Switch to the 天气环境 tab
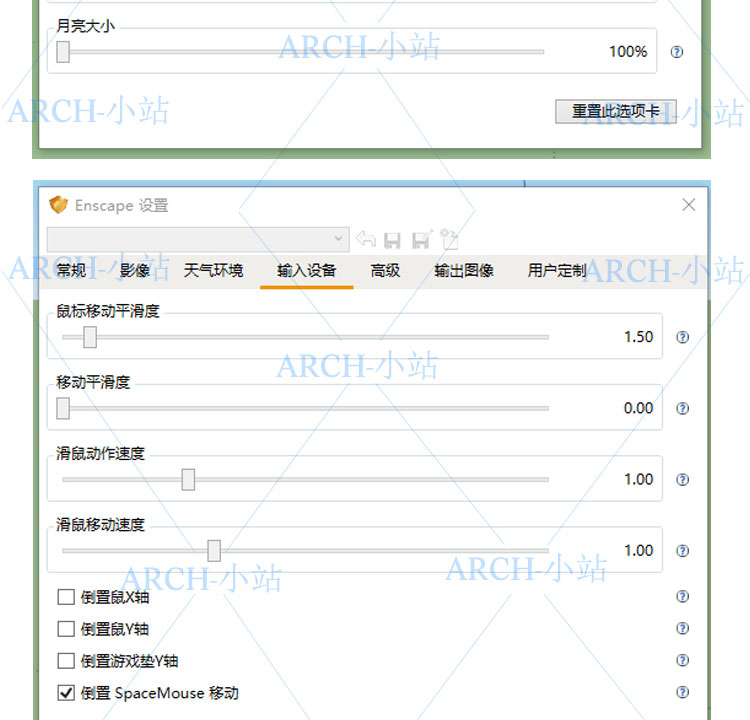The image size is (750, 720). click(213, 271)
